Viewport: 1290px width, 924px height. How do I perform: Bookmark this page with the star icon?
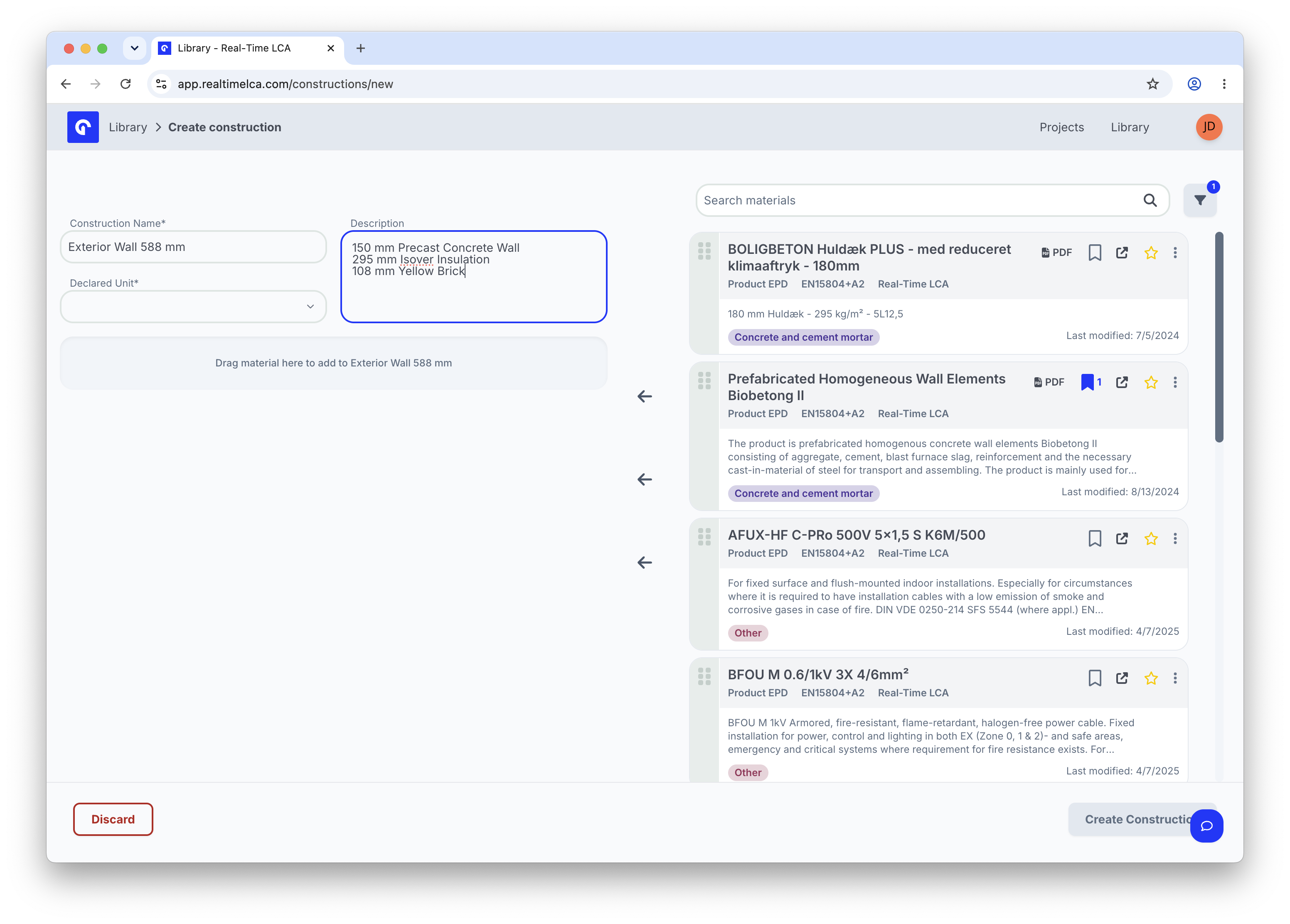click(x=1152, y=84)
